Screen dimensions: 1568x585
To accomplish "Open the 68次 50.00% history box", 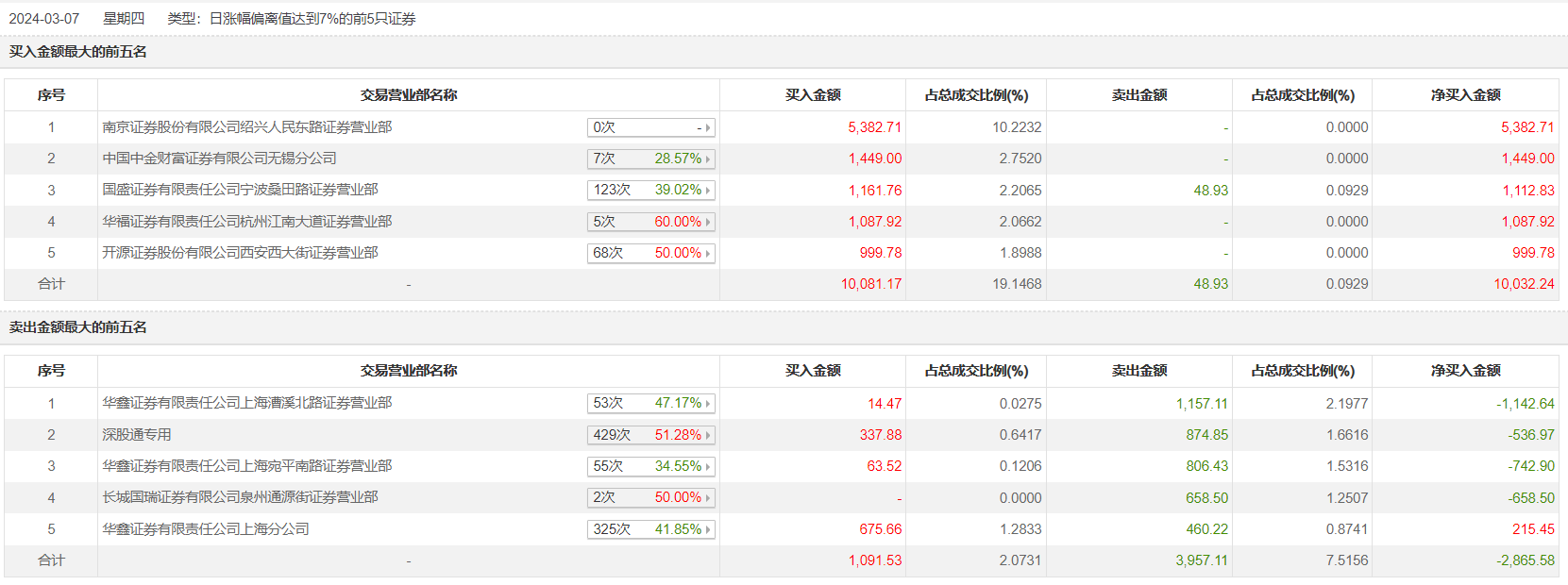I will click(650, 253).
